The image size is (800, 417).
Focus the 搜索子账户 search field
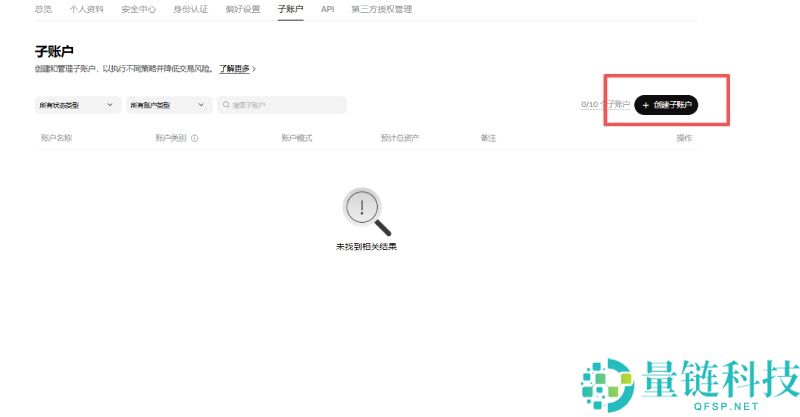(x=282, y=105)
